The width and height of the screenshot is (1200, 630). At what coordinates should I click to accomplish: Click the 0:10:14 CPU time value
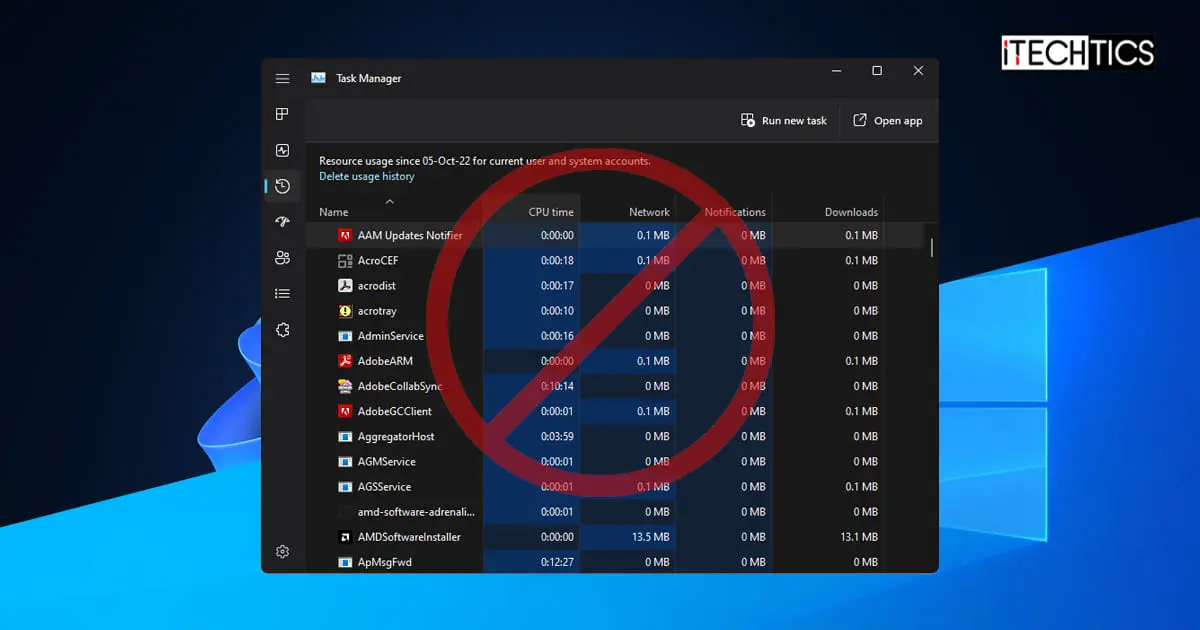[x=558, y=386]
